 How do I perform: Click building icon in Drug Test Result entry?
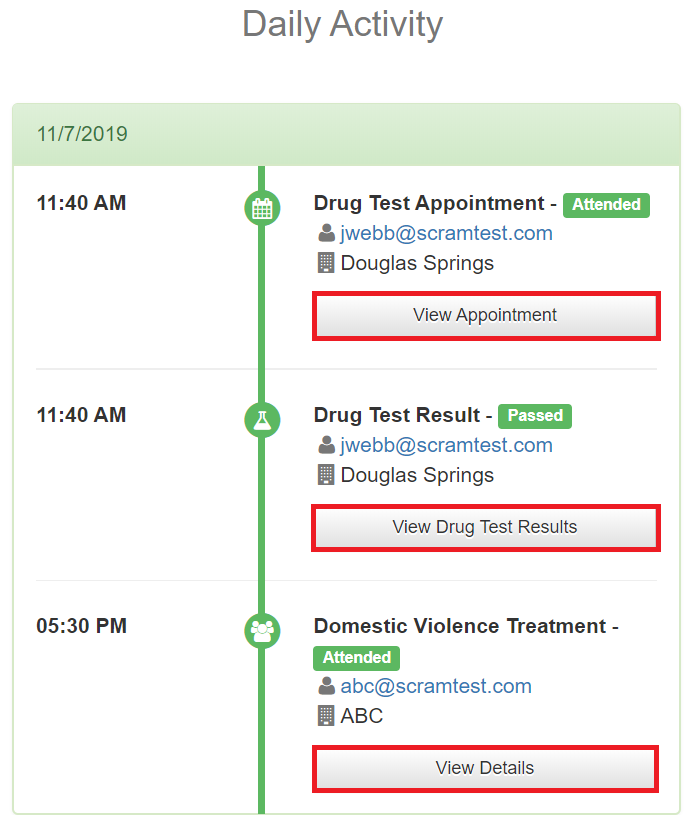326,475
